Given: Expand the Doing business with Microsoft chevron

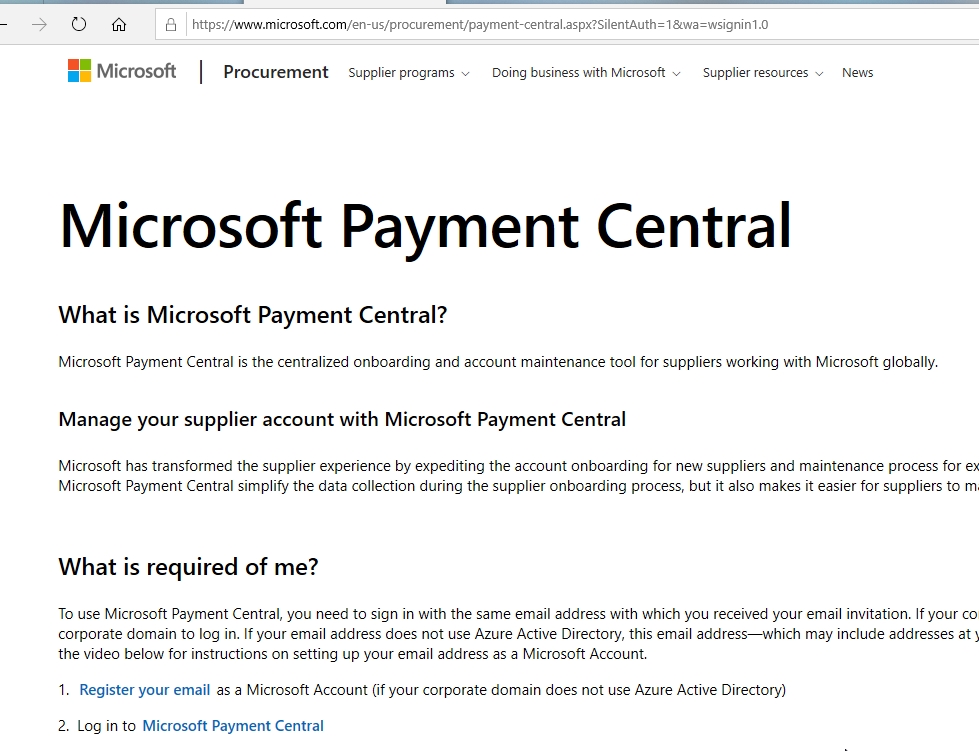Looking at the screenshot, I should 677,73.
